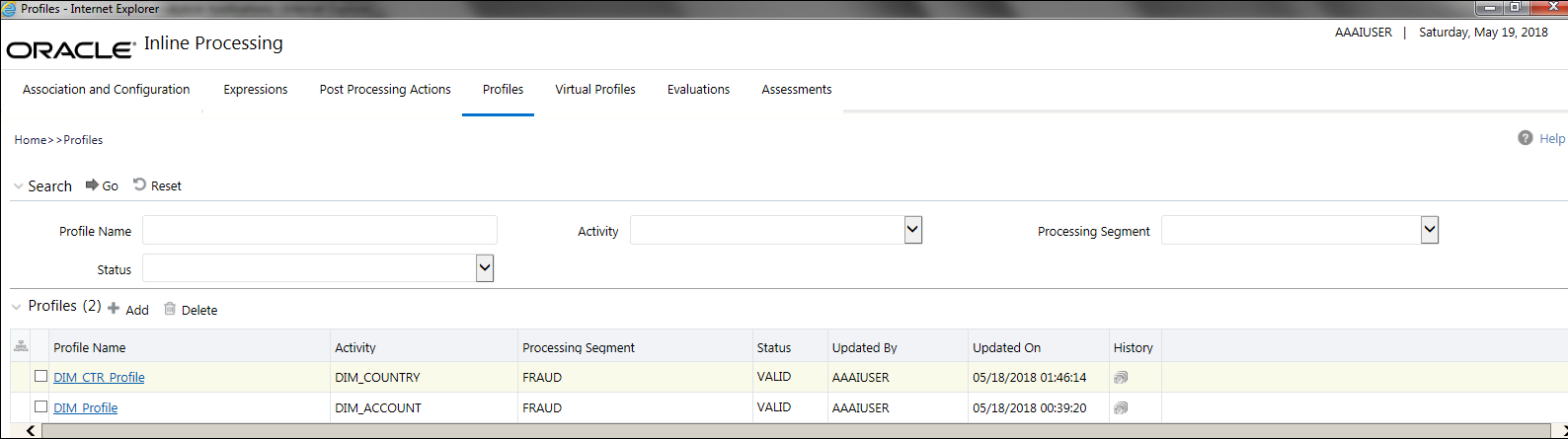This screenshot has height=439, width=1568.
Task: Open the Help icon
Action: (1526, 138)
